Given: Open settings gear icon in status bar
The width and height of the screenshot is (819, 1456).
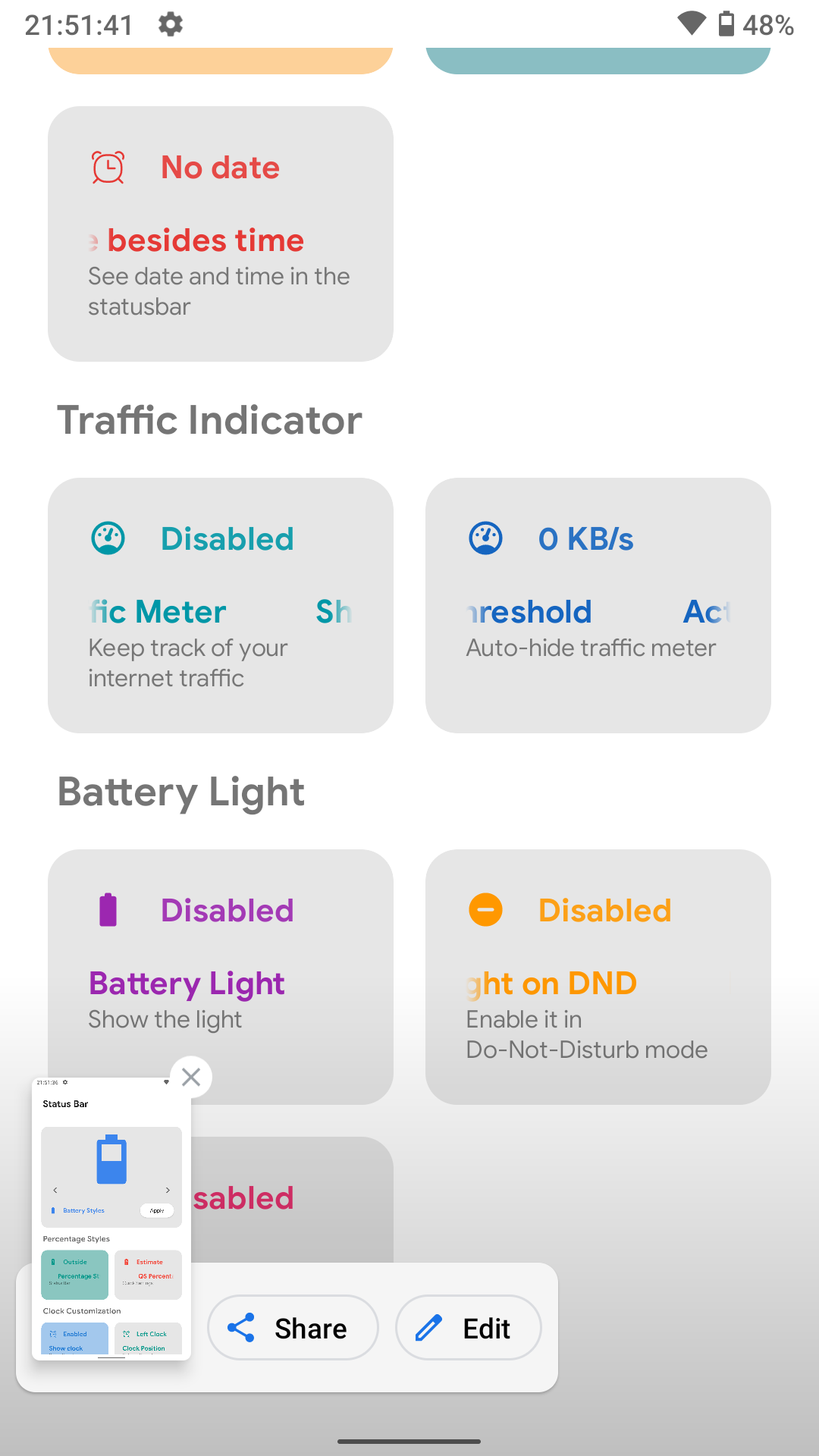Looking at the screenshot, I should (x=171, y=24).
